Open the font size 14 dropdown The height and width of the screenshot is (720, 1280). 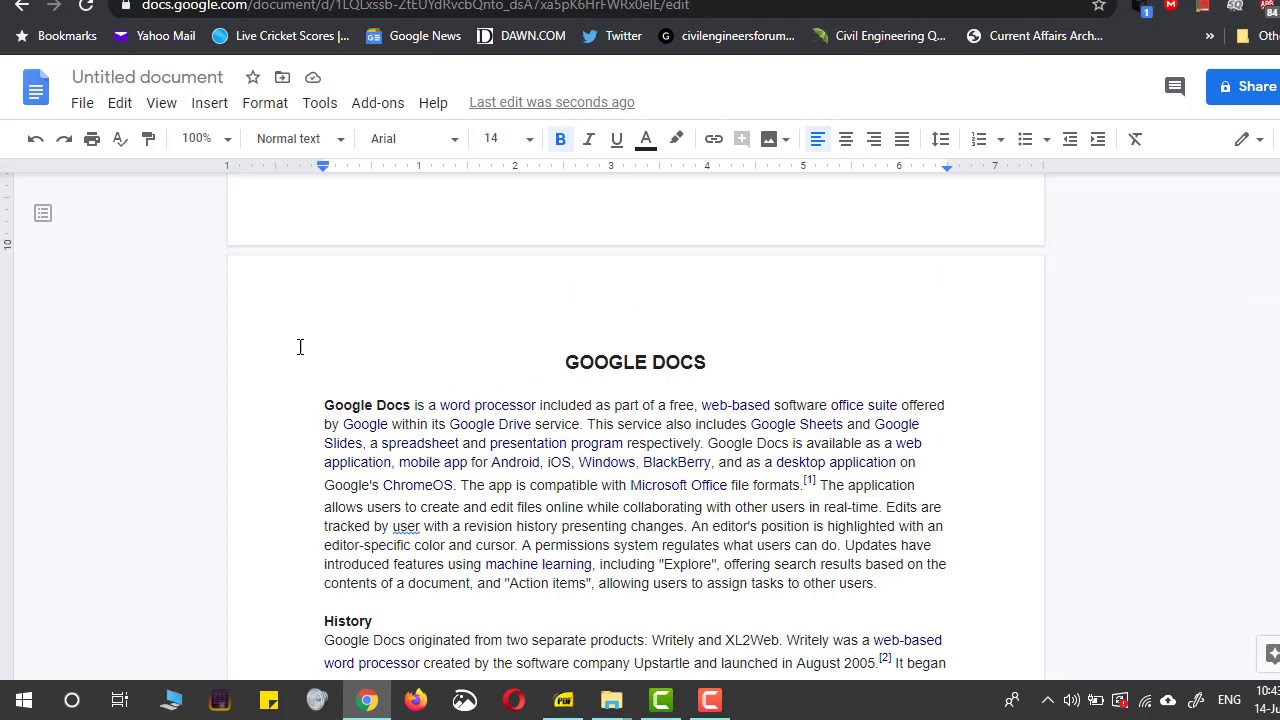coord(508,139)
